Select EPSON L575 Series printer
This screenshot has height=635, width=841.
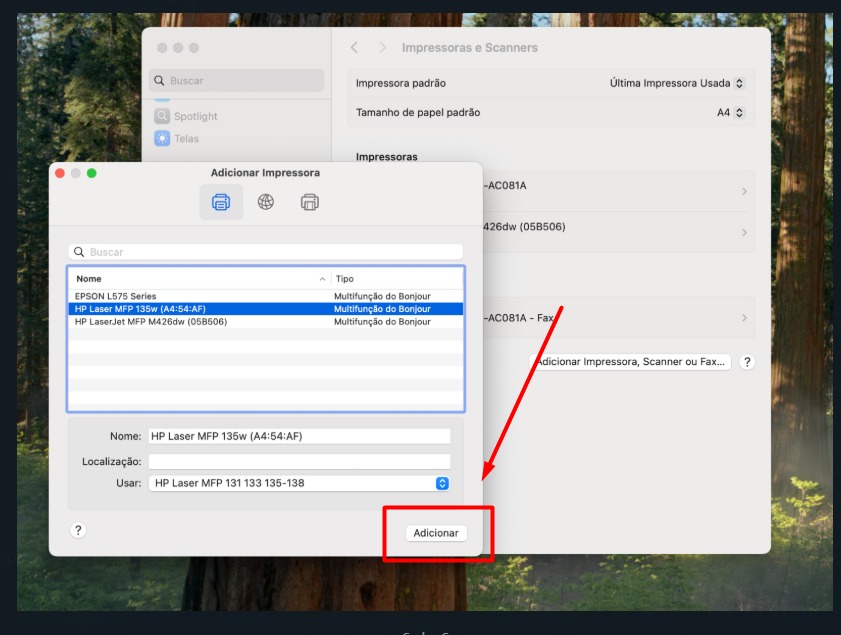click(116, 297)
